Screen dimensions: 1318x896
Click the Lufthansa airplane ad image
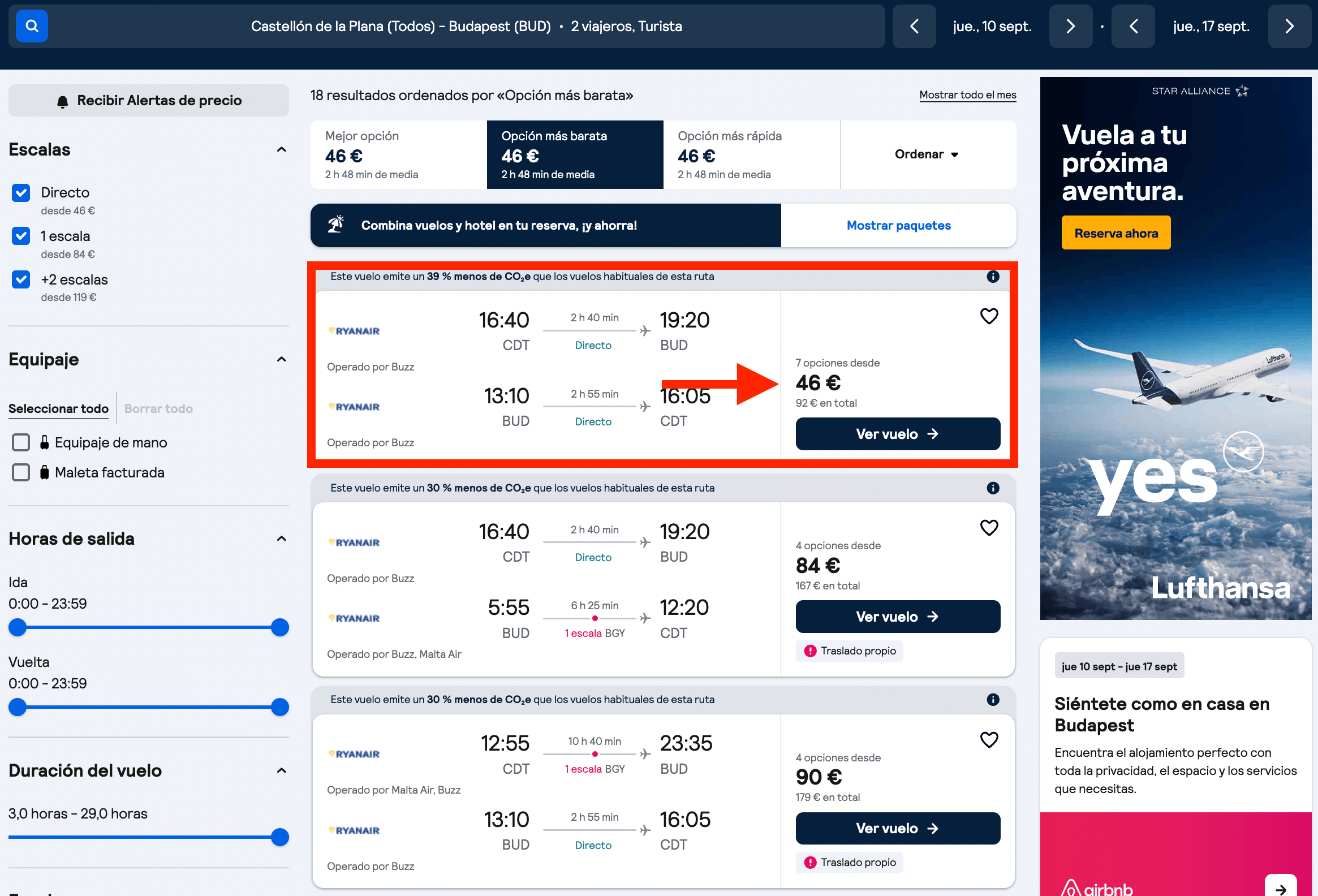coord(1175,348)
